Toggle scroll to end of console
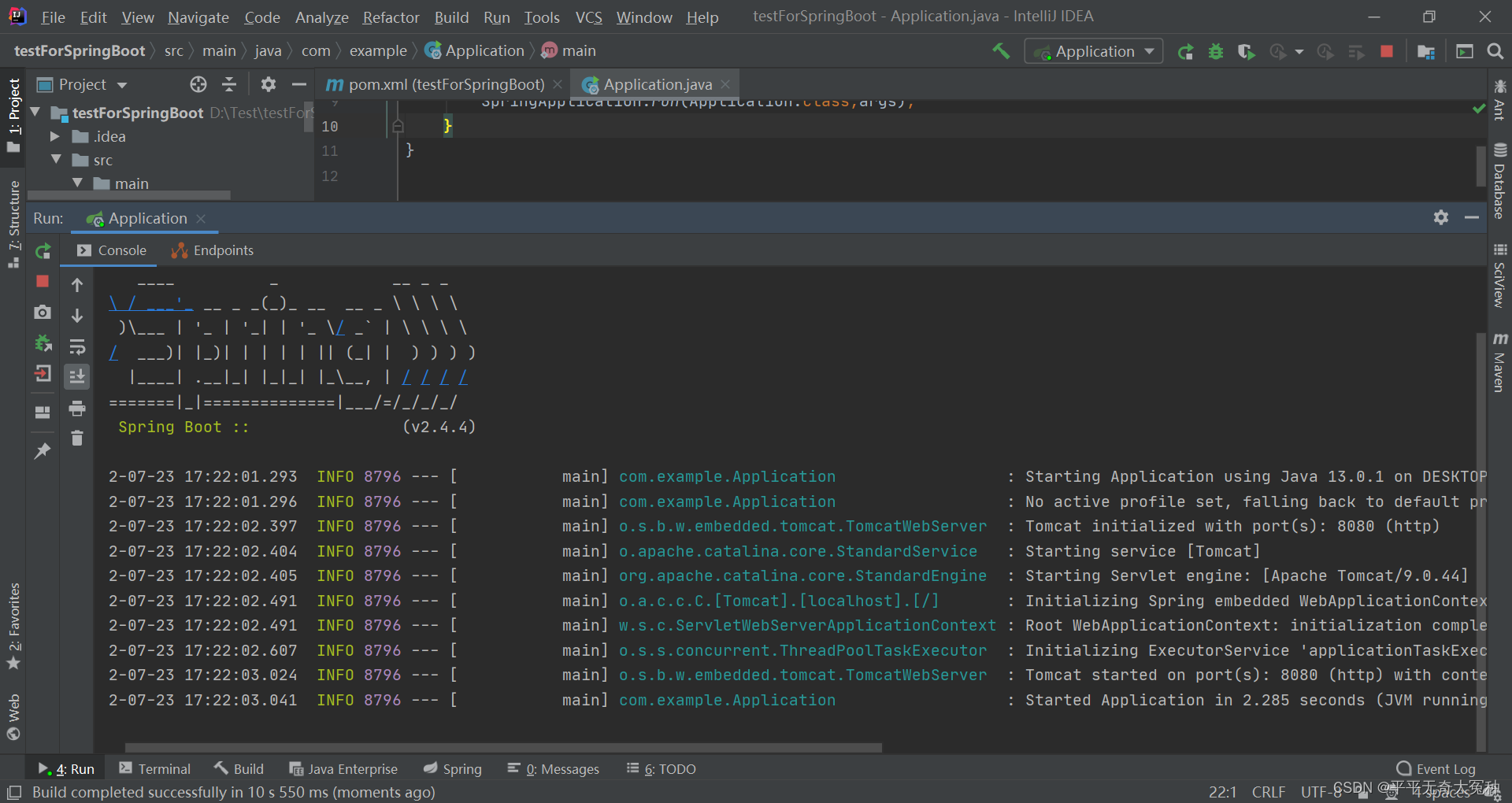1512x803 pixels. coord(77,377)
